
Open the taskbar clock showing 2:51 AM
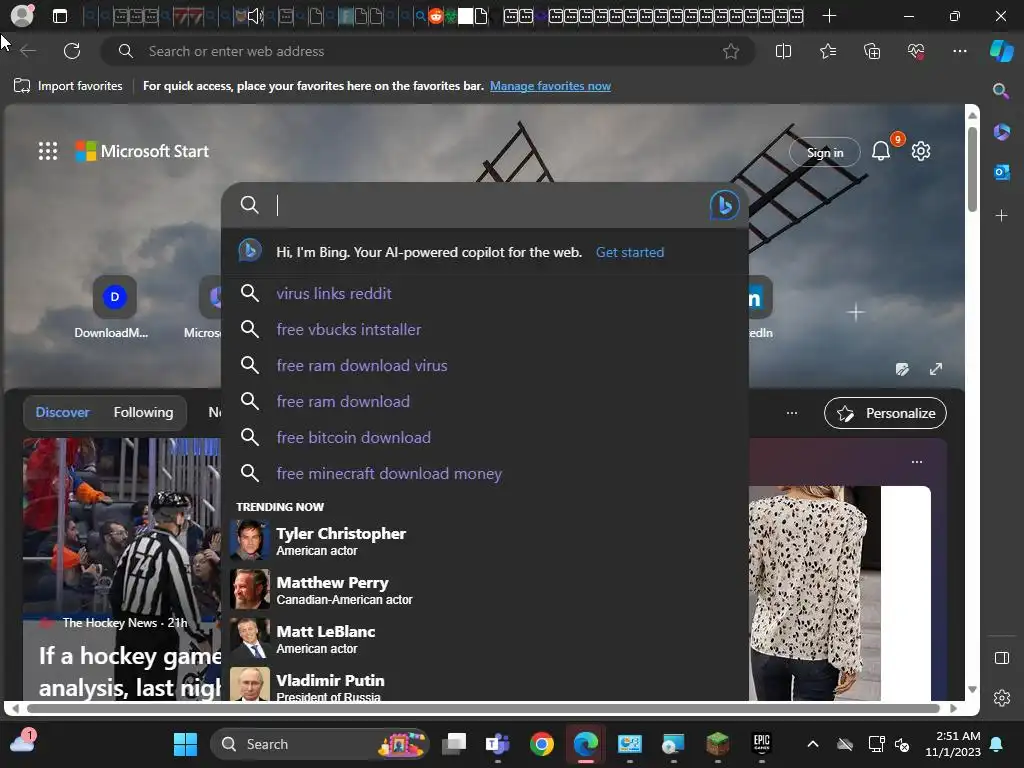click(953, 744)
